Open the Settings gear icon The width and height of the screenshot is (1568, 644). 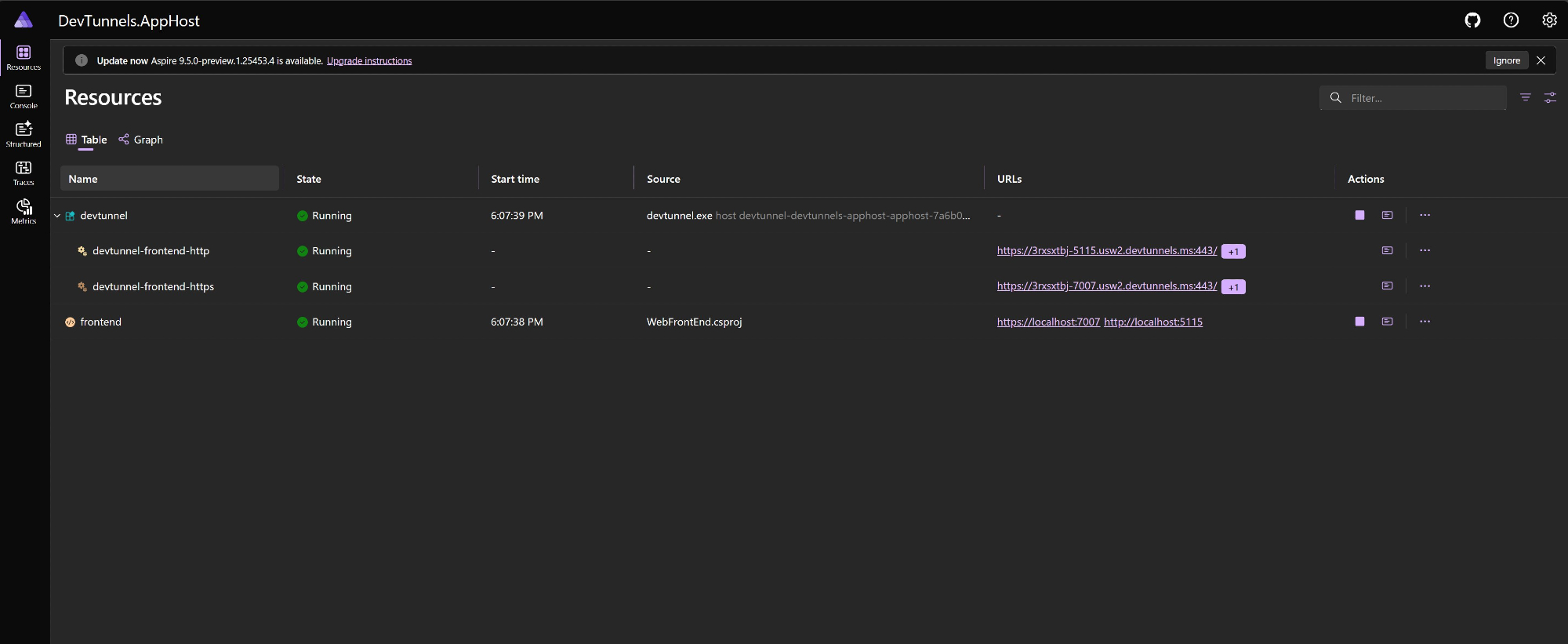[x=1549, y=20]
